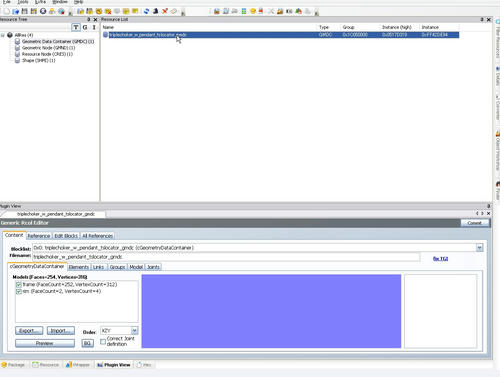Click the Save disk icon in toolbar
500x377 pixels.
click(x=24, y=11)
